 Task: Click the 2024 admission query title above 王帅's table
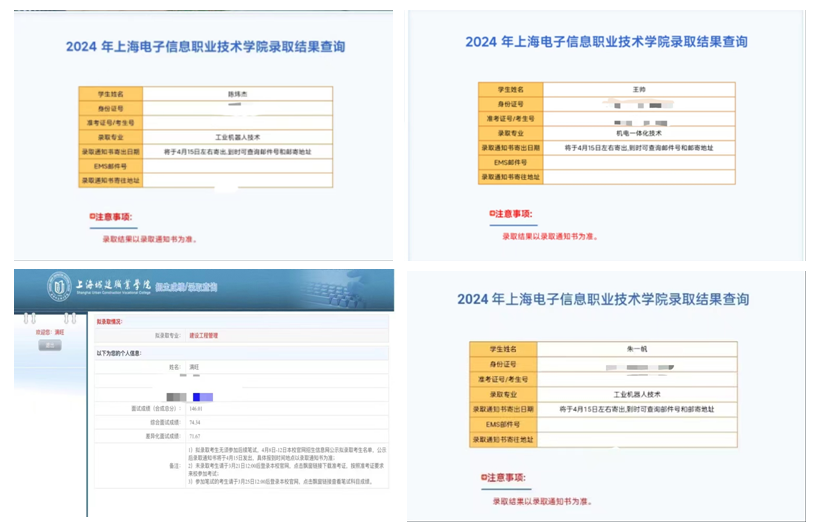point(606,42)
